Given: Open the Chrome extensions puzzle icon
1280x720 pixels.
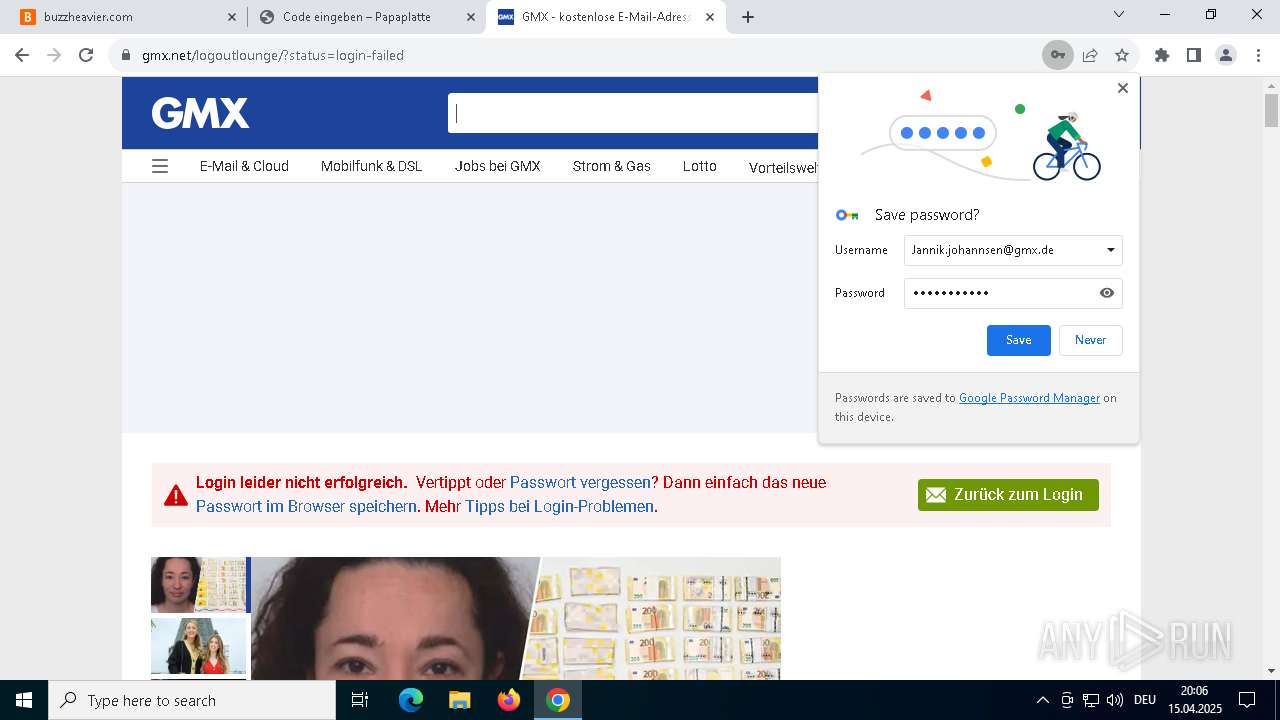Looking at the screenshot, I should [x=1161, y=55].
